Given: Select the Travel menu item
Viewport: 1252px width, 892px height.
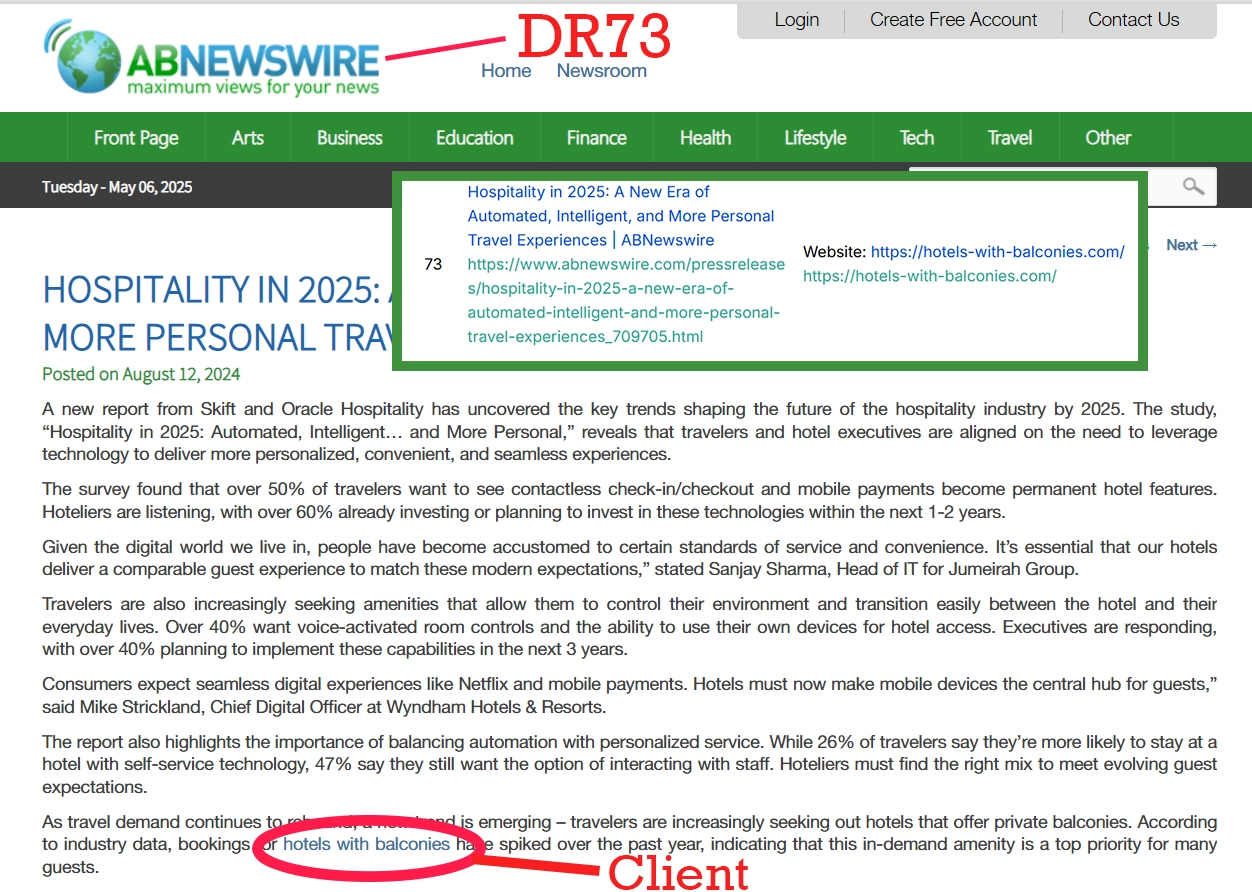Looking at the screenshot, I should coord(1009,138).
